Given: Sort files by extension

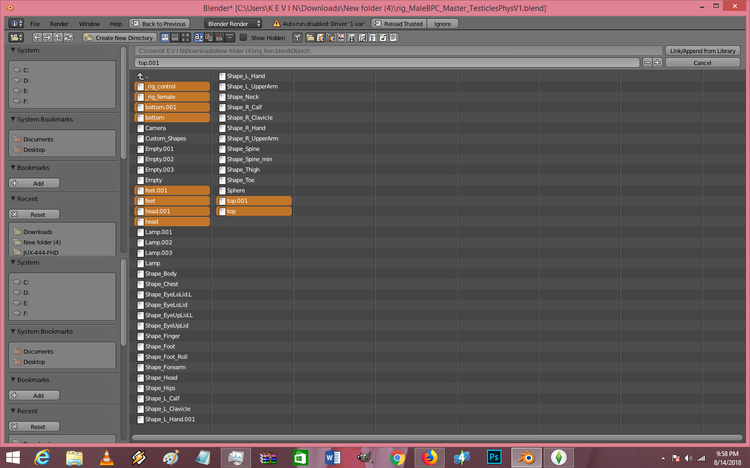Looking at the screenshot, I should click(x=209, y=37).
